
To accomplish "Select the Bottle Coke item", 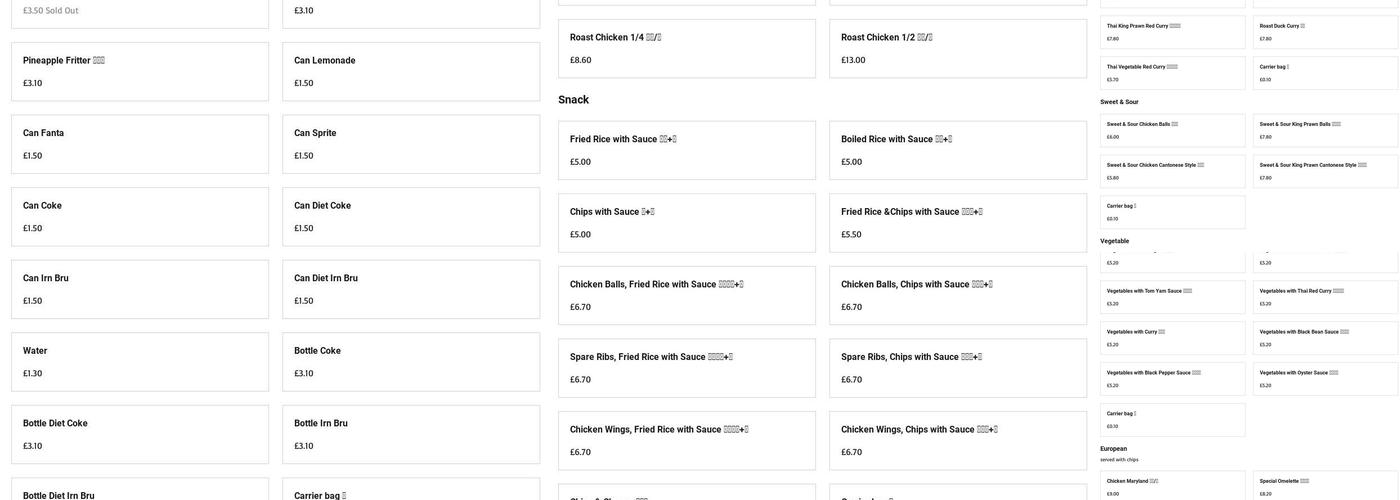I will coord(411,361).
